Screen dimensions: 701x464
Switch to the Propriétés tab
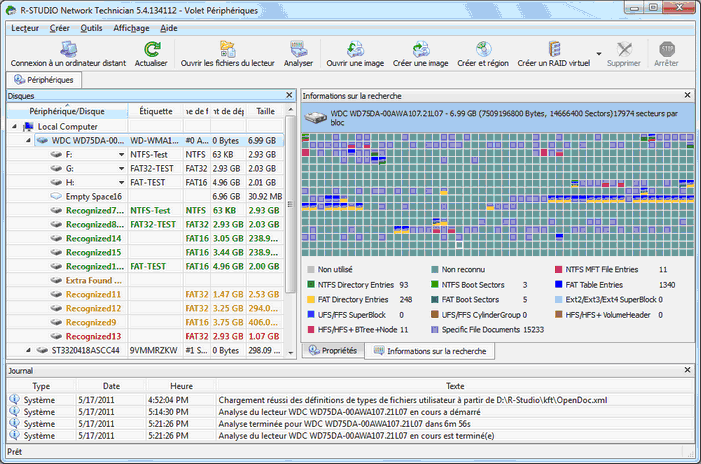(x=333, y=351)
